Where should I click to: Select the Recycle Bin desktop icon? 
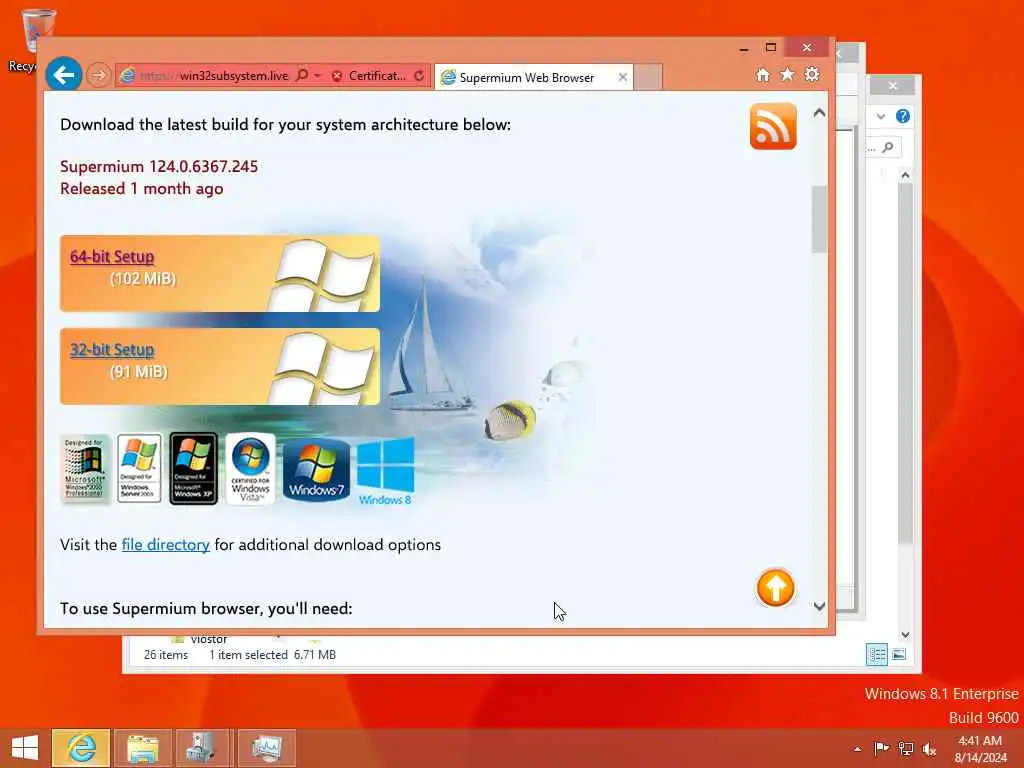[38, 39]
